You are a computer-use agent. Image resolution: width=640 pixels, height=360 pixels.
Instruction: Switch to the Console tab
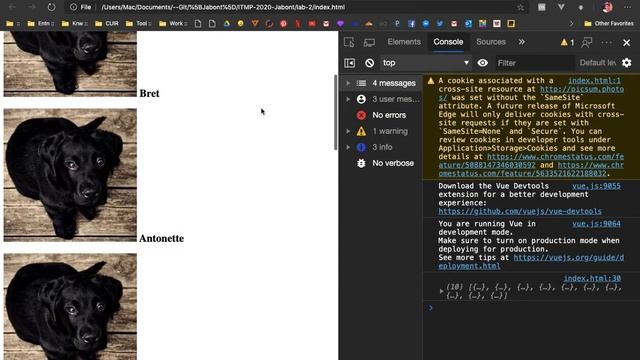448,42
